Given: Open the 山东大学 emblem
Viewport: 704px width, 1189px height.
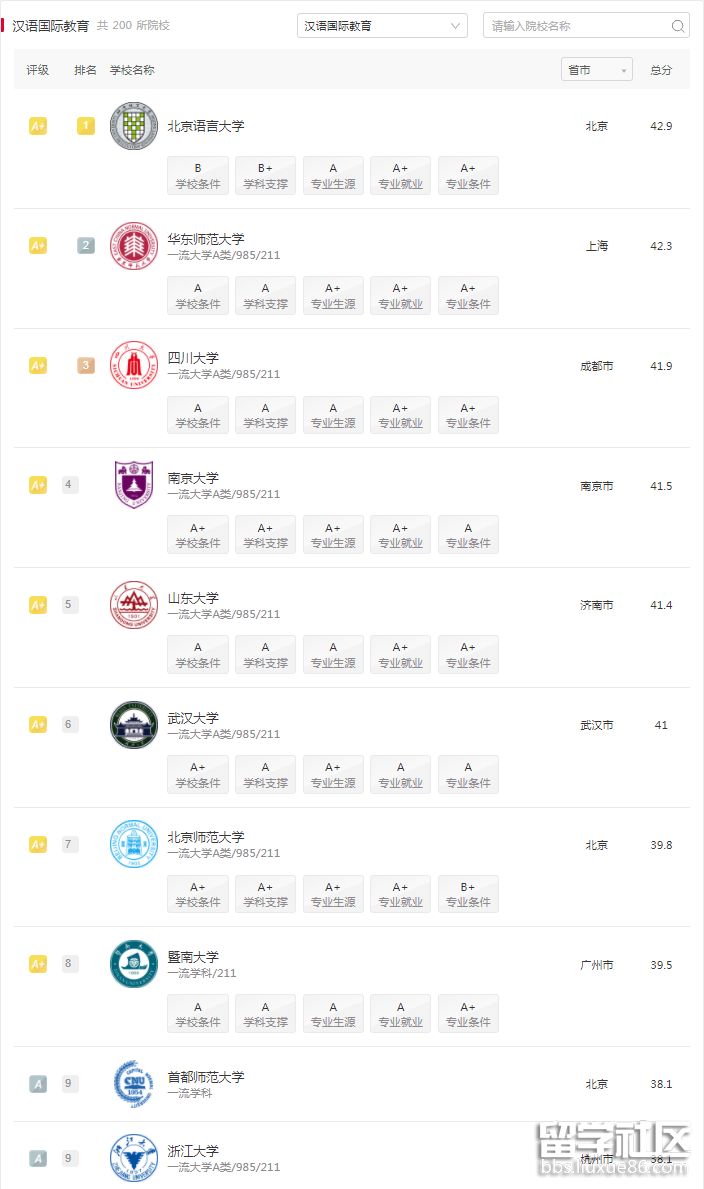Looking at the screenshot, I should click(x=134, y=605).
